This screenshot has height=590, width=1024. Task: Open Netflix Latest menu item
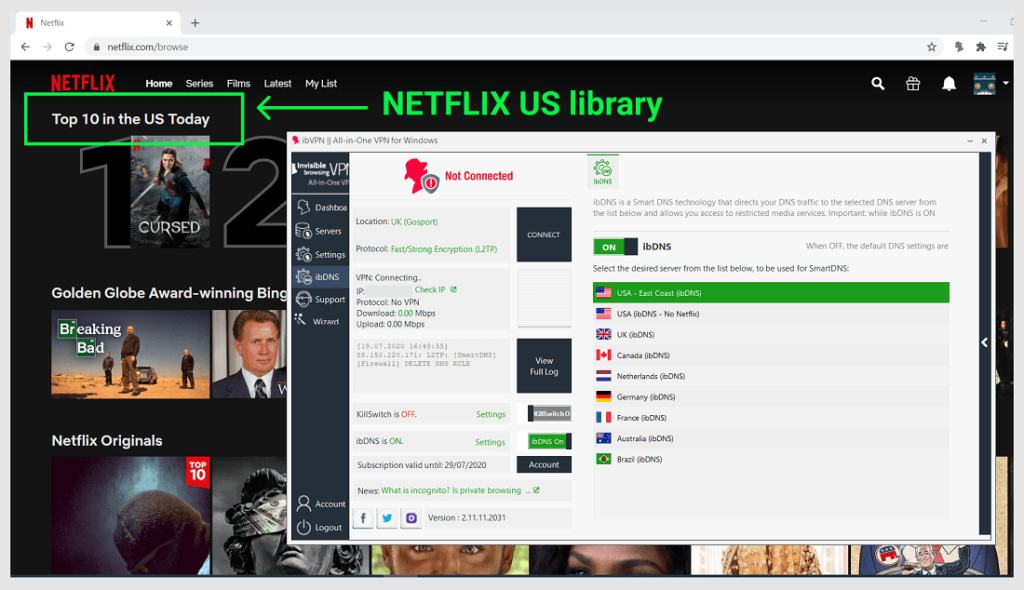pyautogui.click(x=278, y=84)
